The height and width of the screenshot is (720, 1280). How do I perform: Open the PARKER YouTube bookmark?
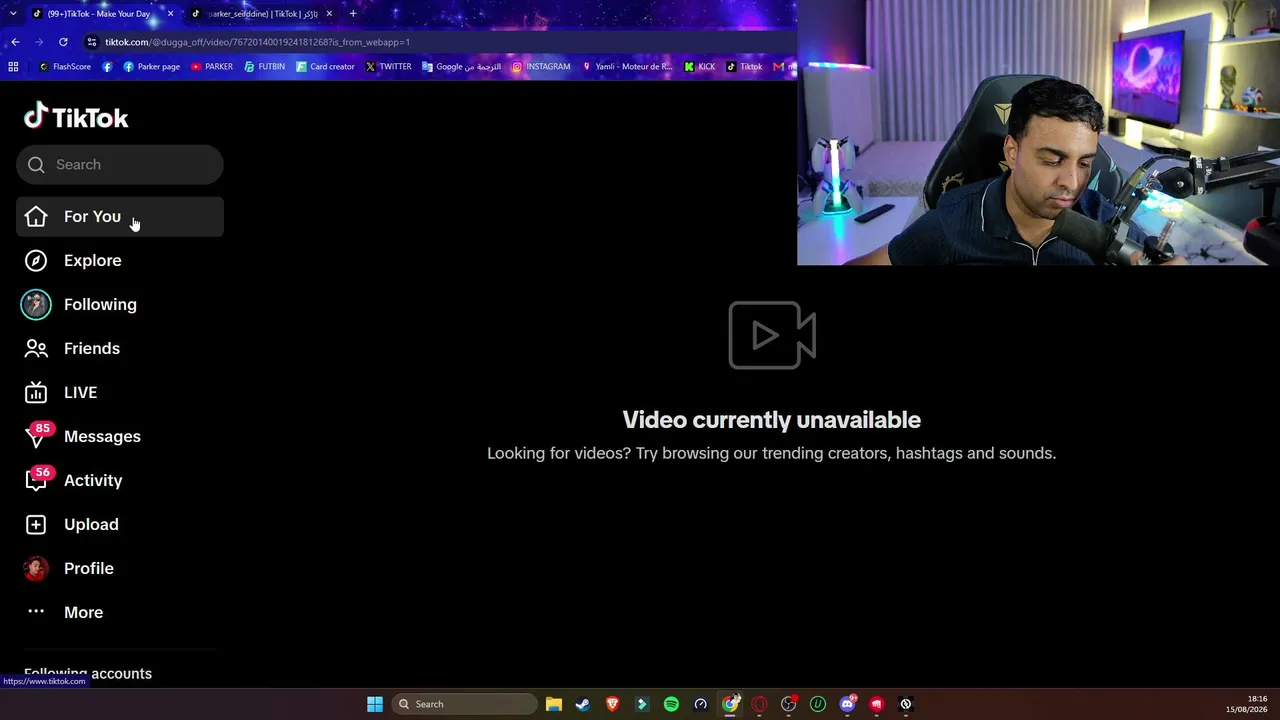pos(211,67)
